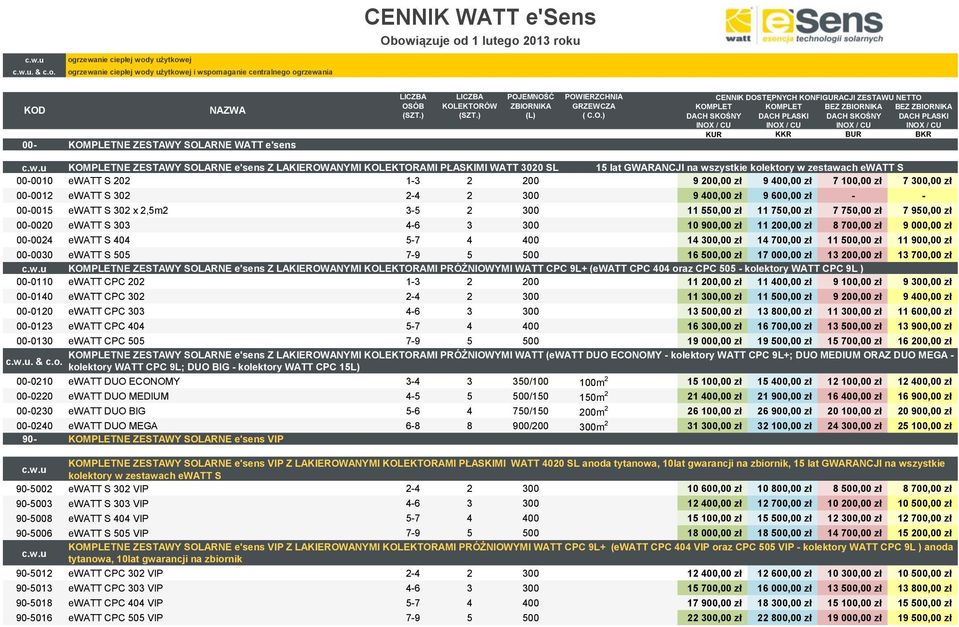Select the code 00-0020
959x627 pixels.
(x=34, y=225)
